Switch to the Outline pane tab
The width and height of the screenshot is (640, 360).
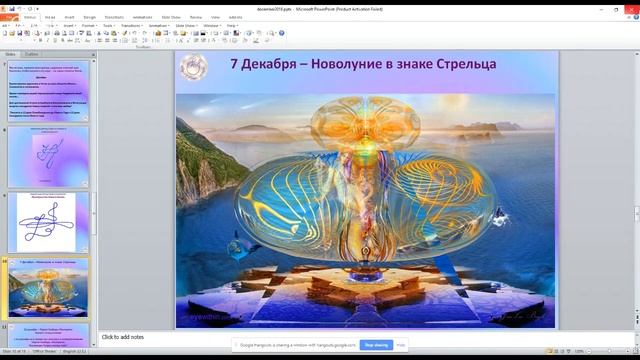pyautogui.click(x=32, y=54)
